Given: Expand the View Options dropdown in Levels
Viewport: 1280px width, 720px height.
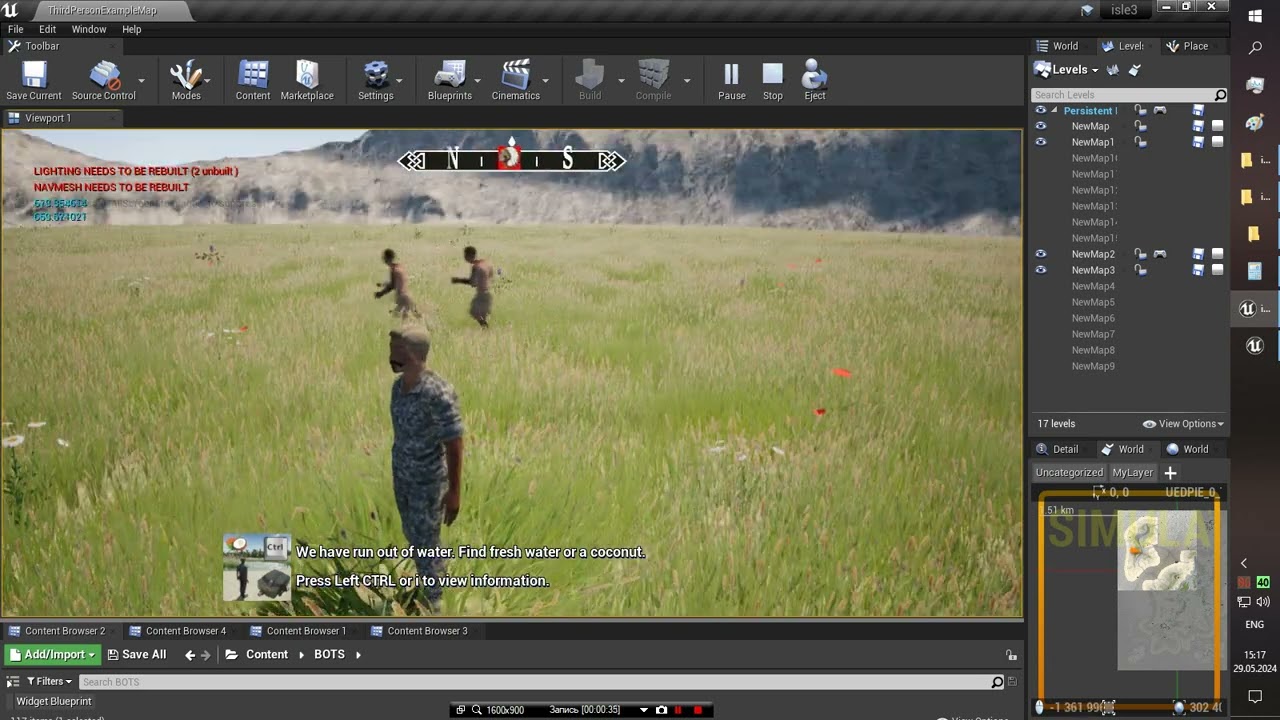Looking at the screenshot, I should pos(1183,424).
